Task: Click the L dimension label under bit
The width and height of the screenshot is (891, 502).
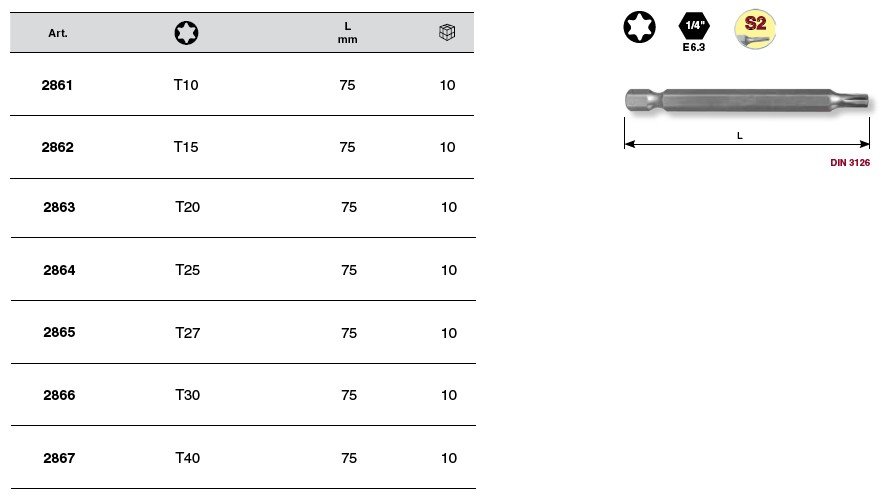Action: pos(739,135)
